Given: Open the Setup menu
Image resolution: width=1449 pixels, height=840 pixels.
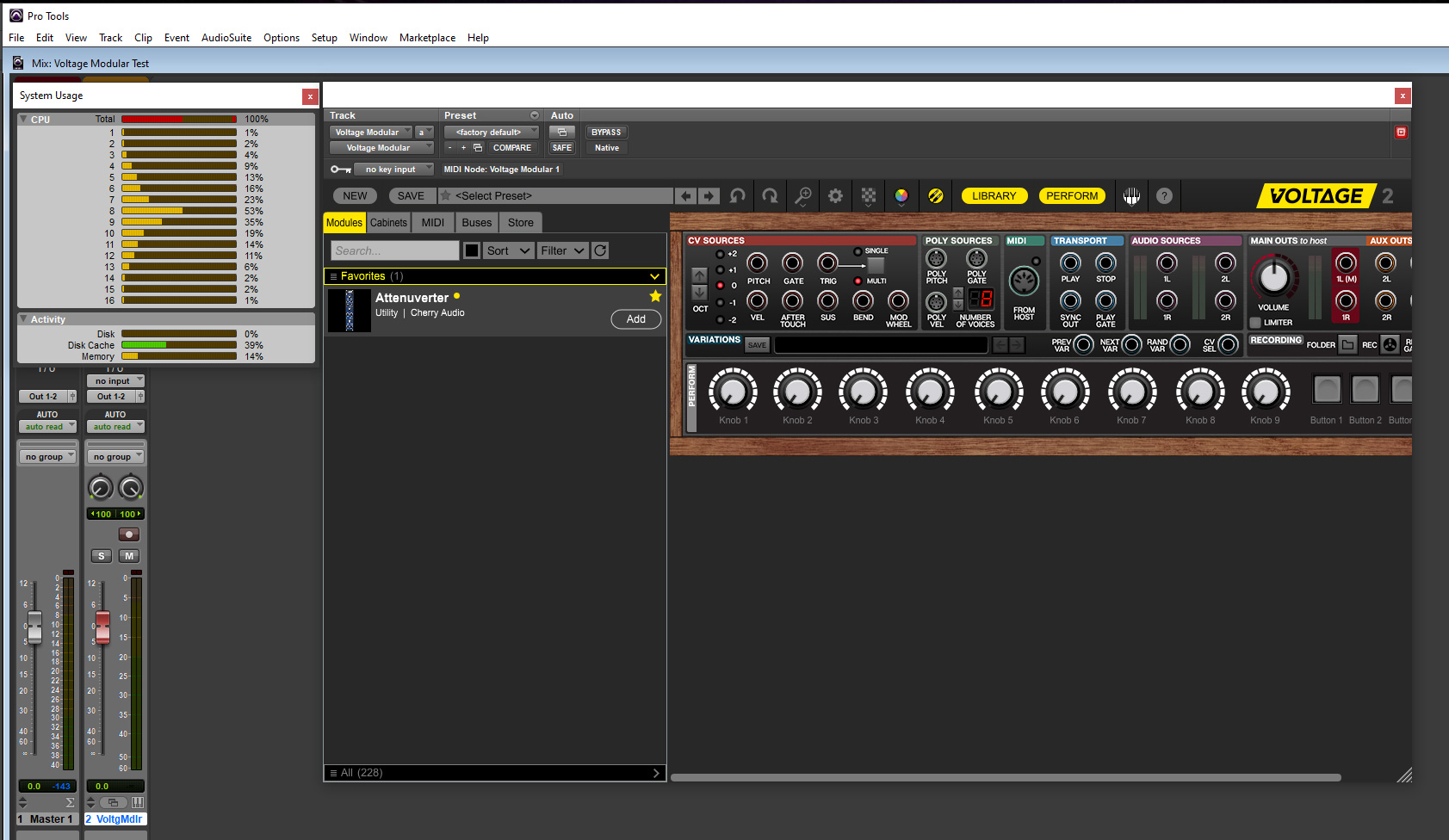Looking at the screenshot, I should click(x=324, y=38).
